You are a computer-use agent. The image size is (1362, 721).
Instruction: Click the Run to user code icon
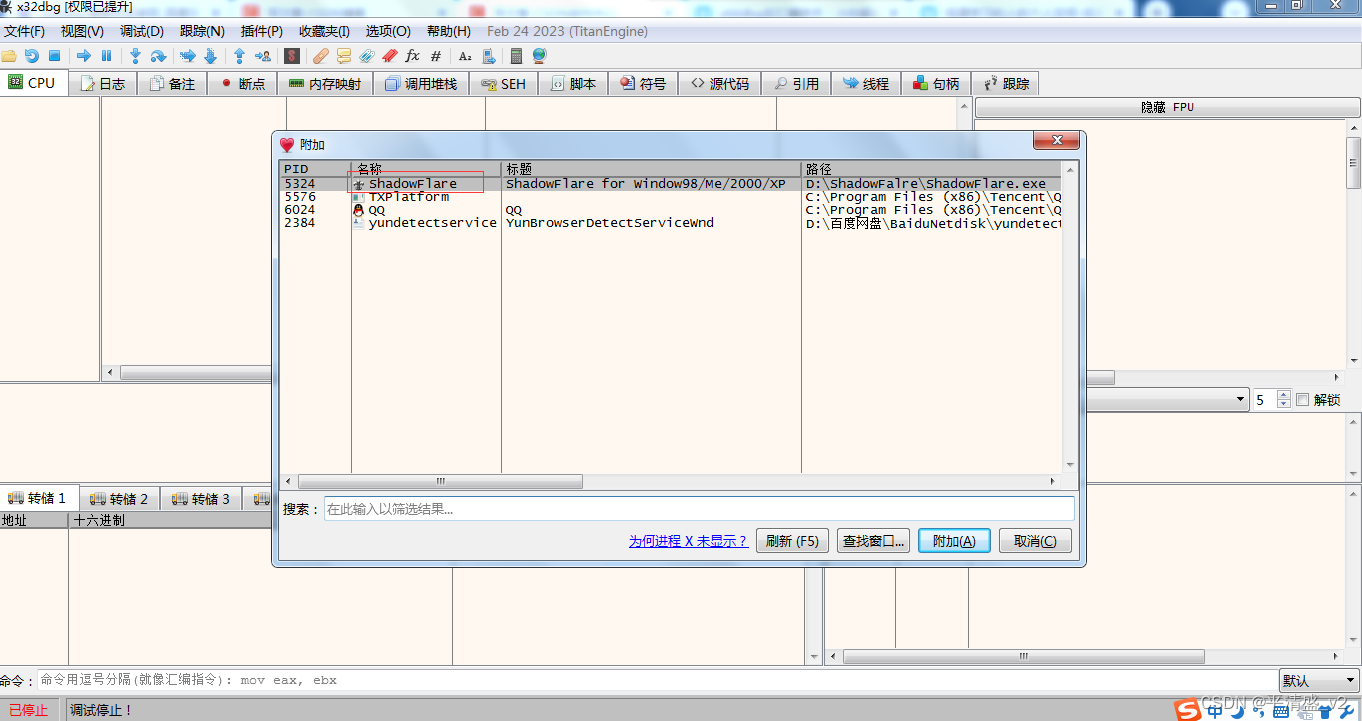pyautogui.click(x=263, y=56)
